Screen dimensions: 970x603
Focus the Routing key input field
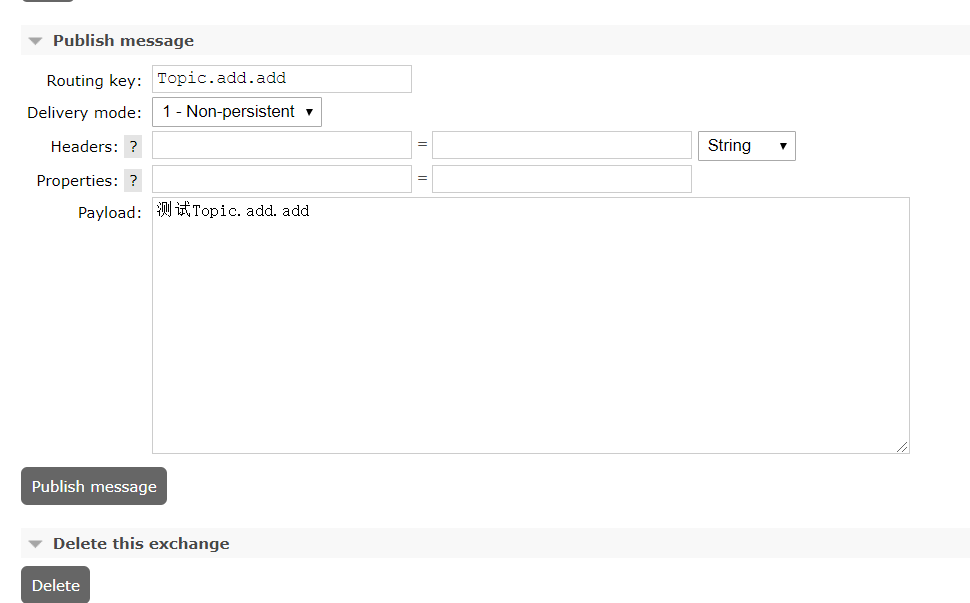point(281,79)
